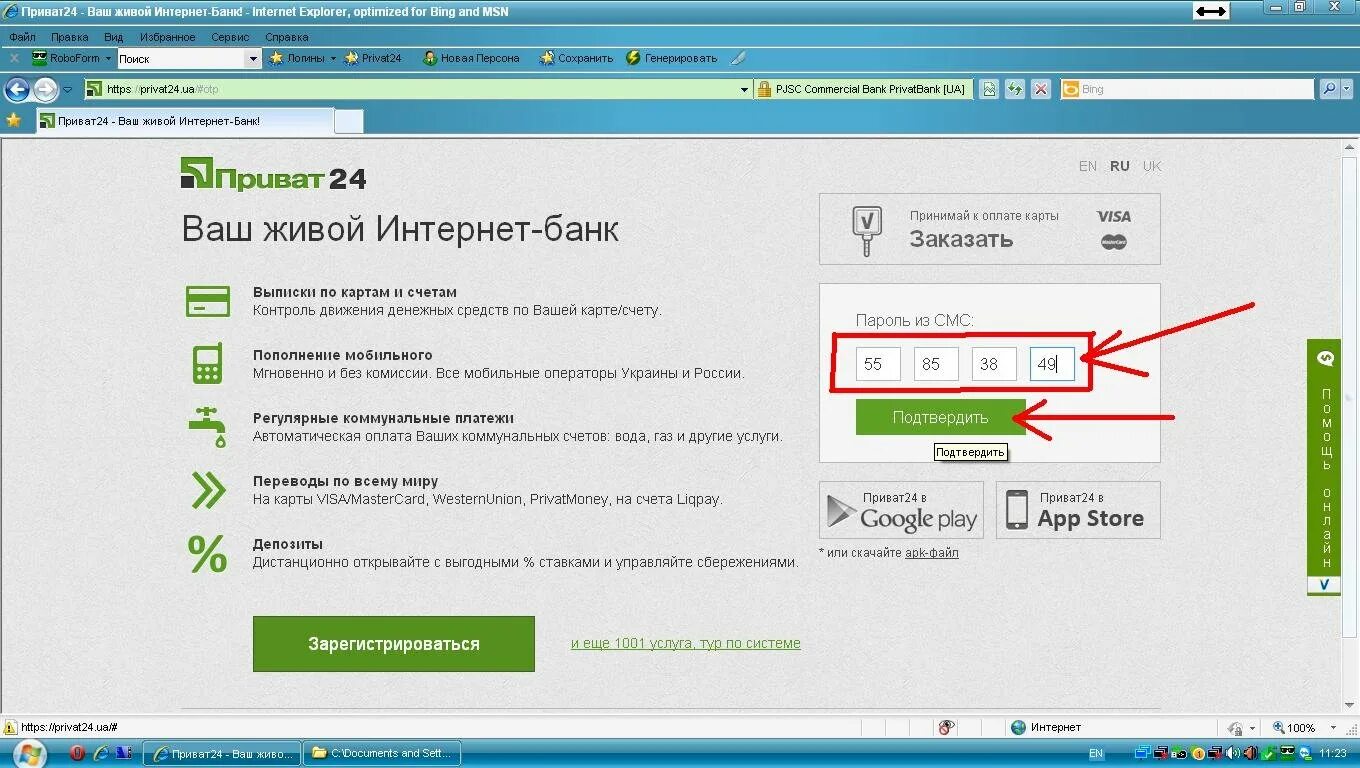Click the Зарегистрироваться register button
The height and width of the screenshot is (768, 1360).
tap(394, 644)
